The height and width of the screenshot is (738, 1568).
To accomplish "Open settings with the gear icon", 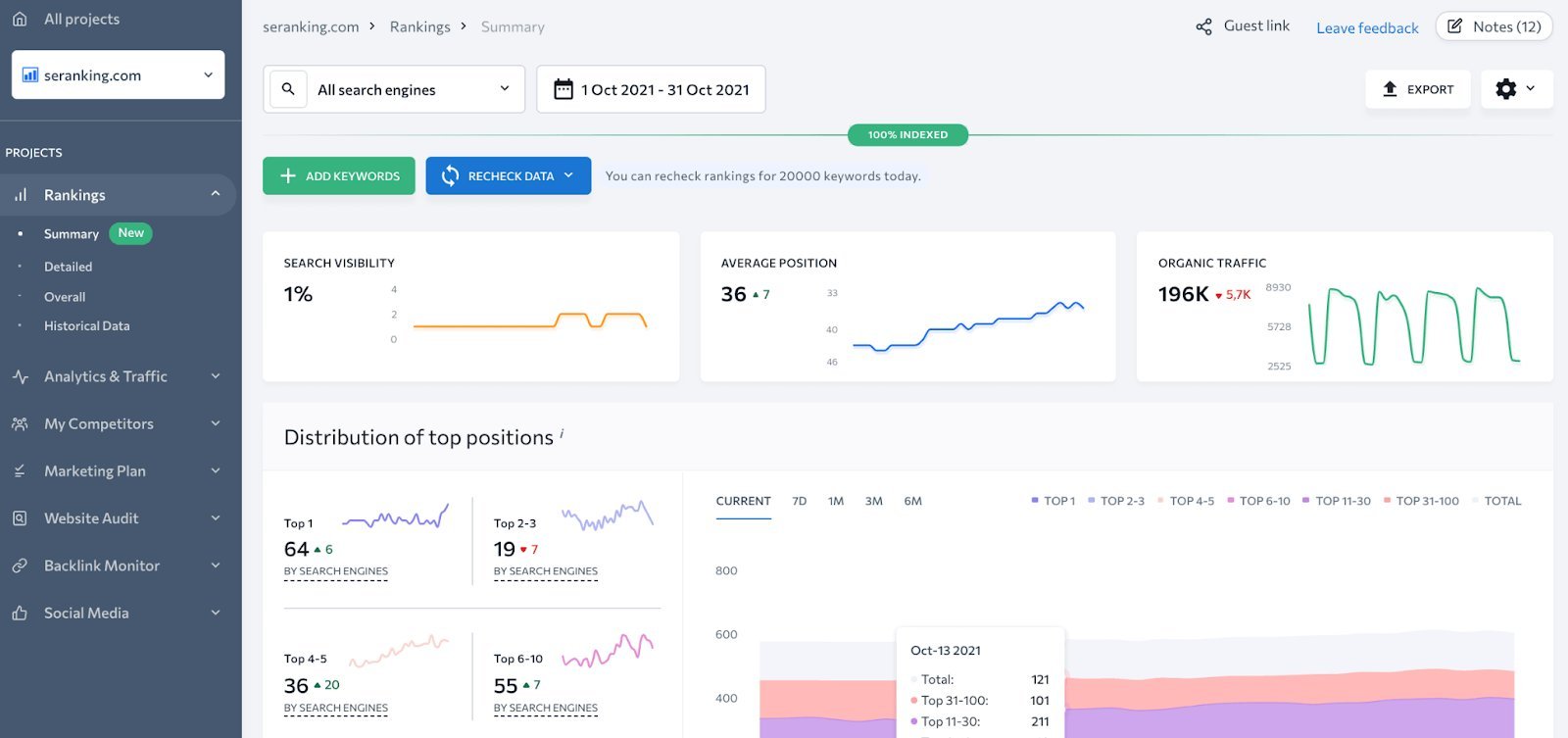I will tap(1506, 89).
